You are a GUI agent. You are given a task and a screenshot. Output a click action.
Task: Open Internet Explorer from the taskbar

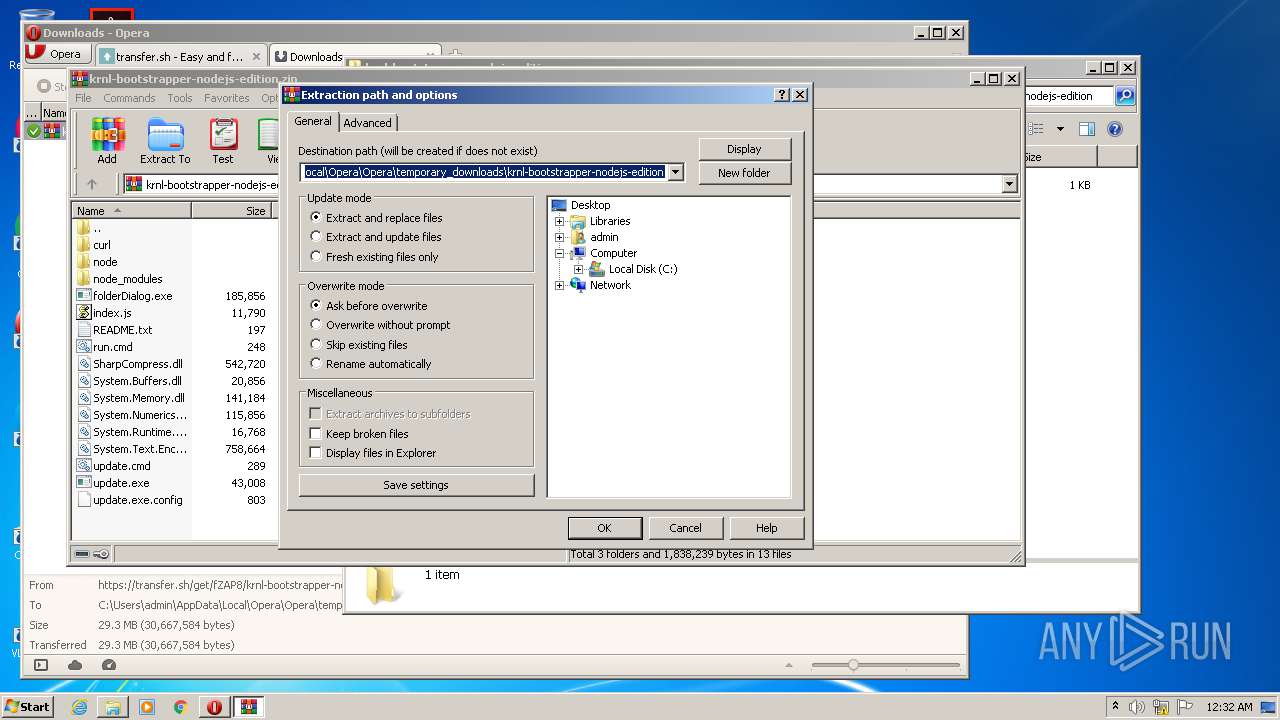tap(79, 707)
